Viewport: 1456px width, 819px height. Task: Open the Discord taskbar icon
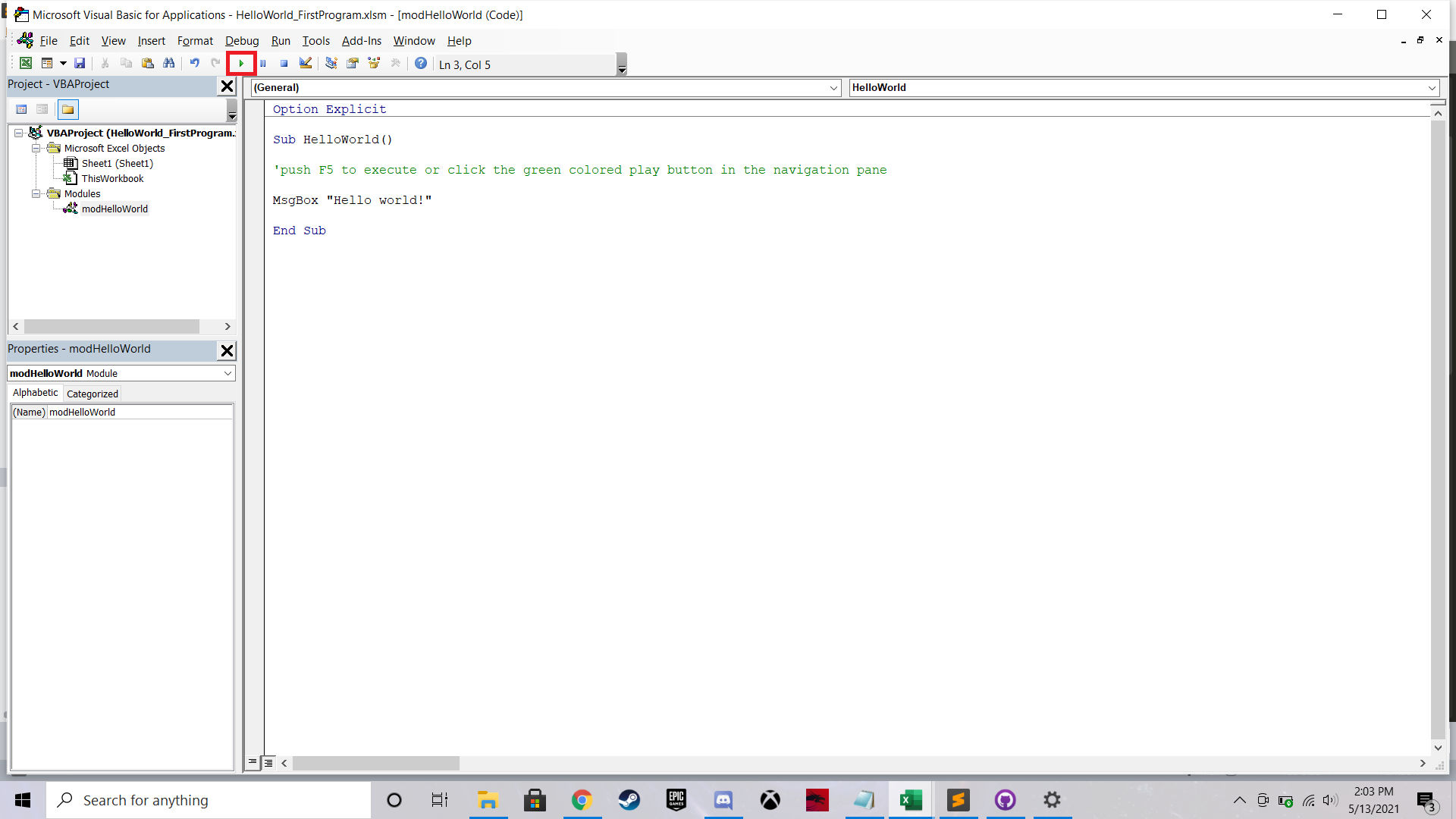[x=723, y=800]
